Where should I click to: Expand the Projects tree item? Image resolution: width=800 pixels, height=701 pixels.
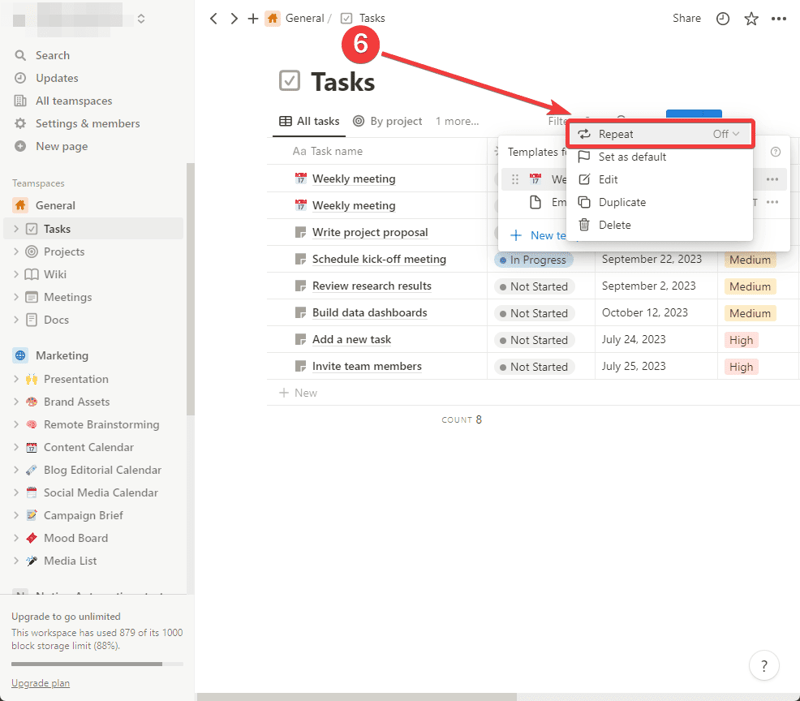pyautogui.click(x=16, y=252)
